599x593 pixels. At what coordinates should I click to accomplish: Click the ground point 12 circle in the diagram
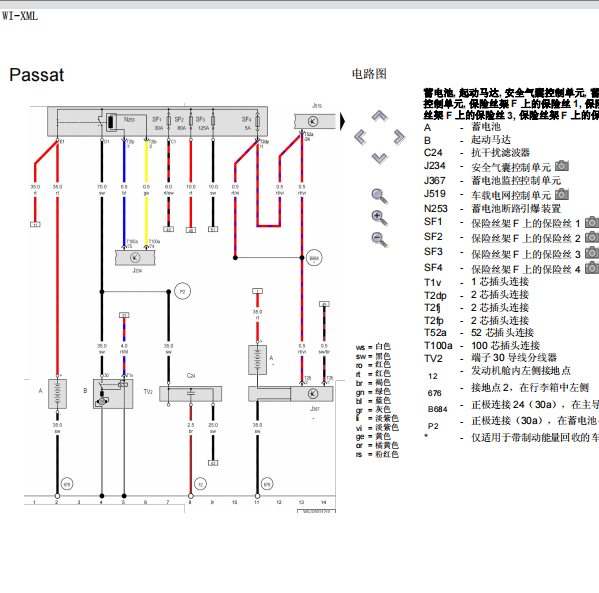click(x=201, y=484)
